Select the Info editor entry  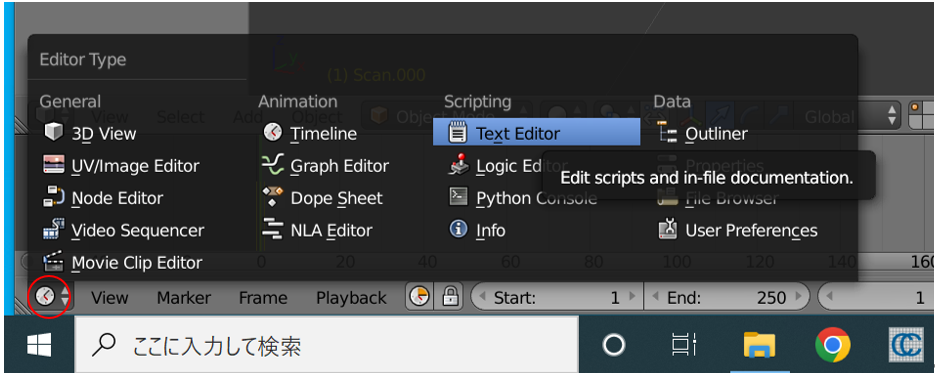pyautogui.click(x=477, y=230)
